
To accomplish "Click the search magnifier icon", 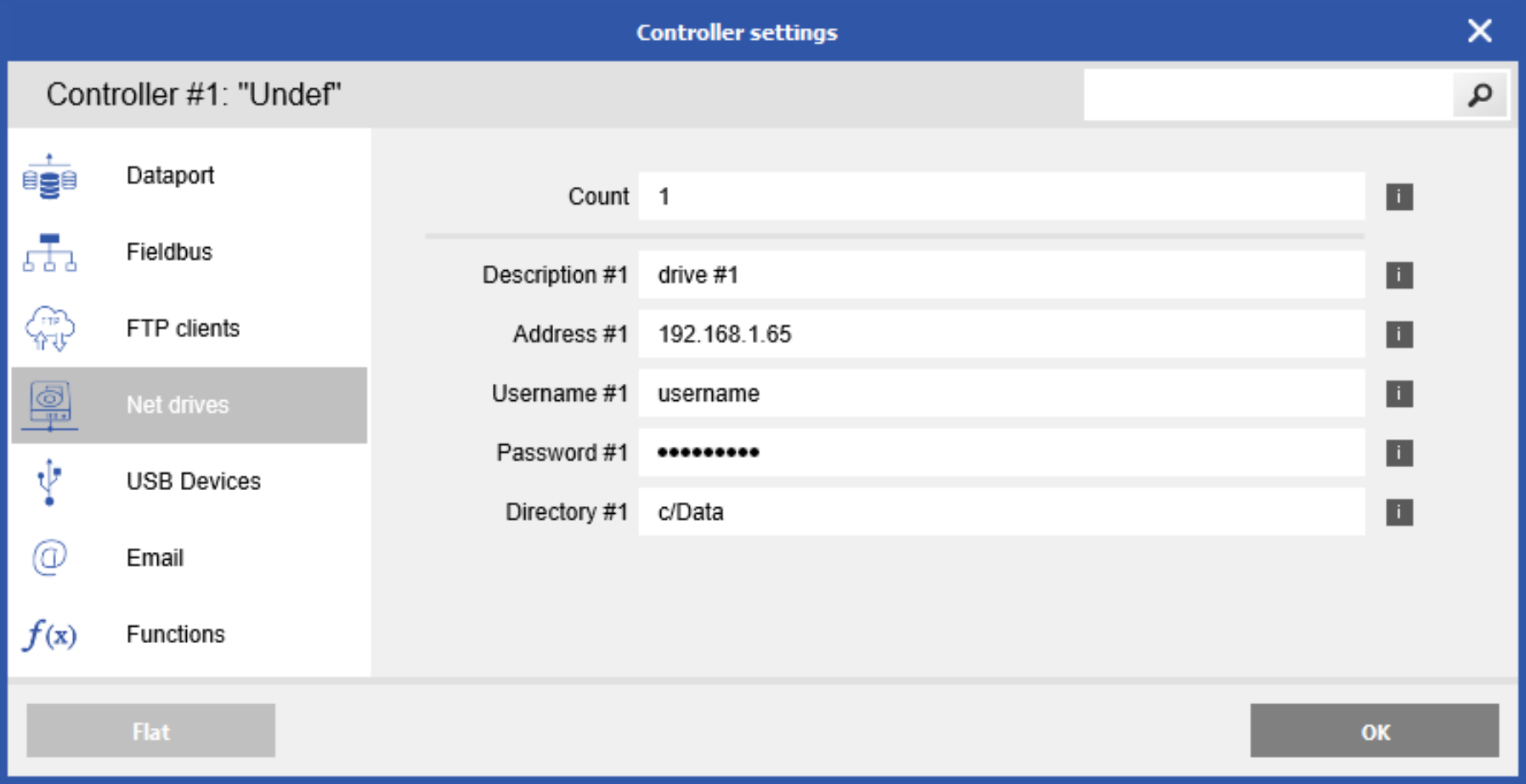I will click(1479, 94).
